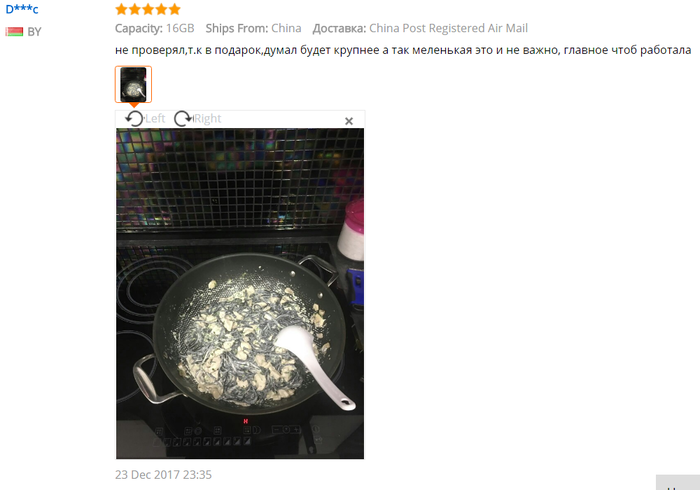Viewport: 700px width, 490px height.
Task: Rotate the photo right with the clockwise icon
Action: pyautogui.click(x=183, y=119)
